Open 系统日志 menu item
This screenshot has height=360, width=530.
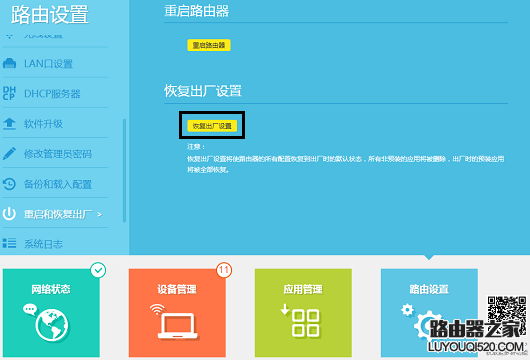[x=43, y=244]
